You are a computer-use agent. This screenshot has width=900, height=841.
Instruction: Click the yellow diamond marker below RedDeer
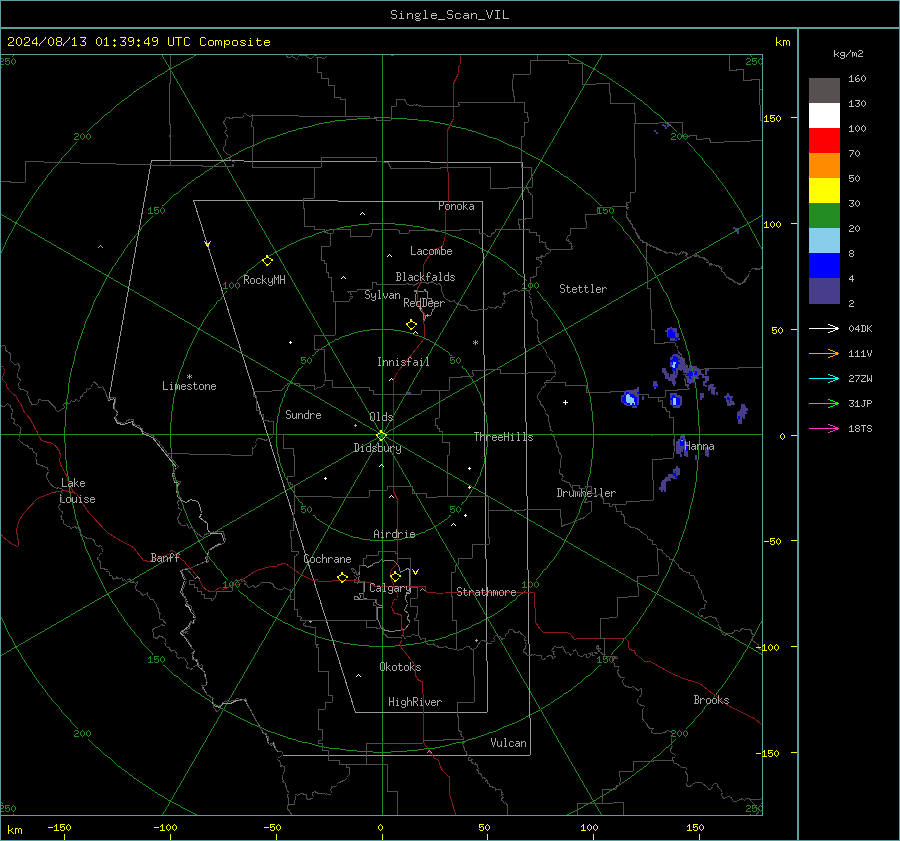click(411, 325)
